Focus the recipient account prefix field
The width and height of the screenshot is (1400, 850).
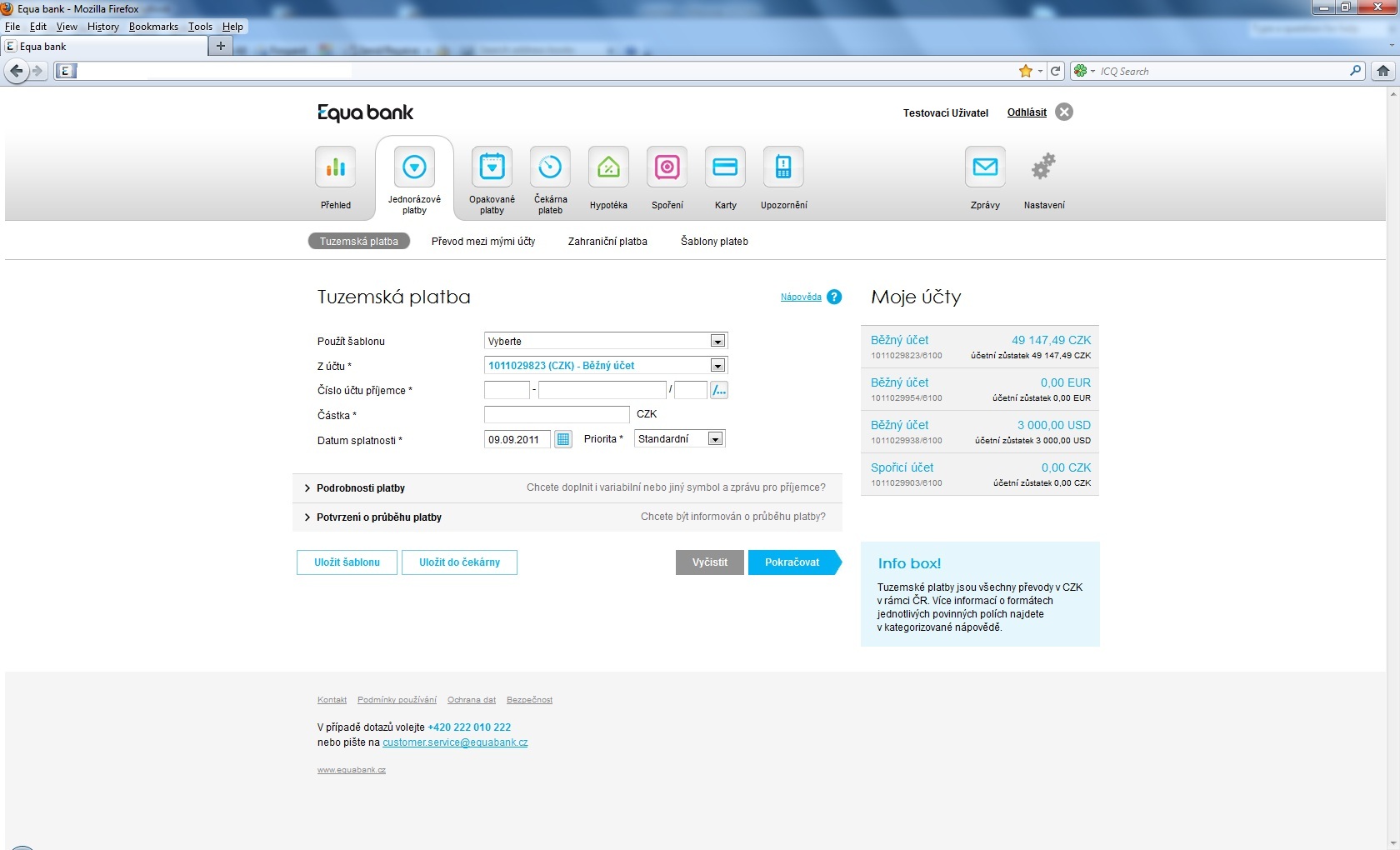point(507,389)
